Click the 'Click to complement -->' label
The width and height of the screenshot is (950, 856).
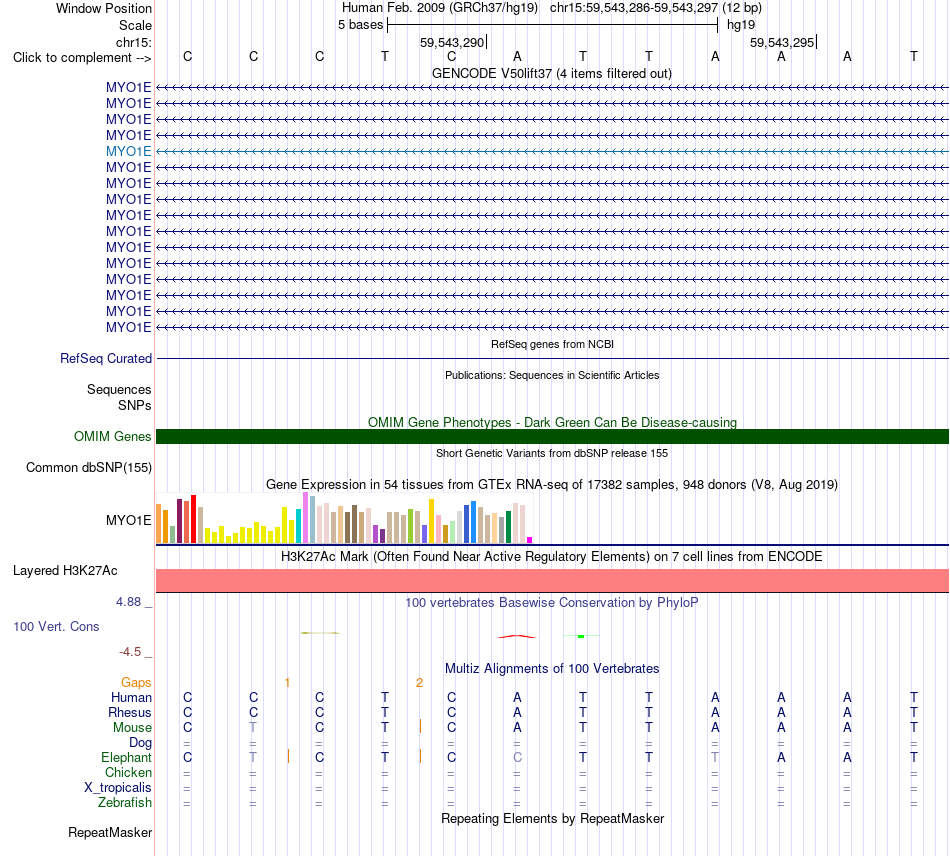[82, 58]
